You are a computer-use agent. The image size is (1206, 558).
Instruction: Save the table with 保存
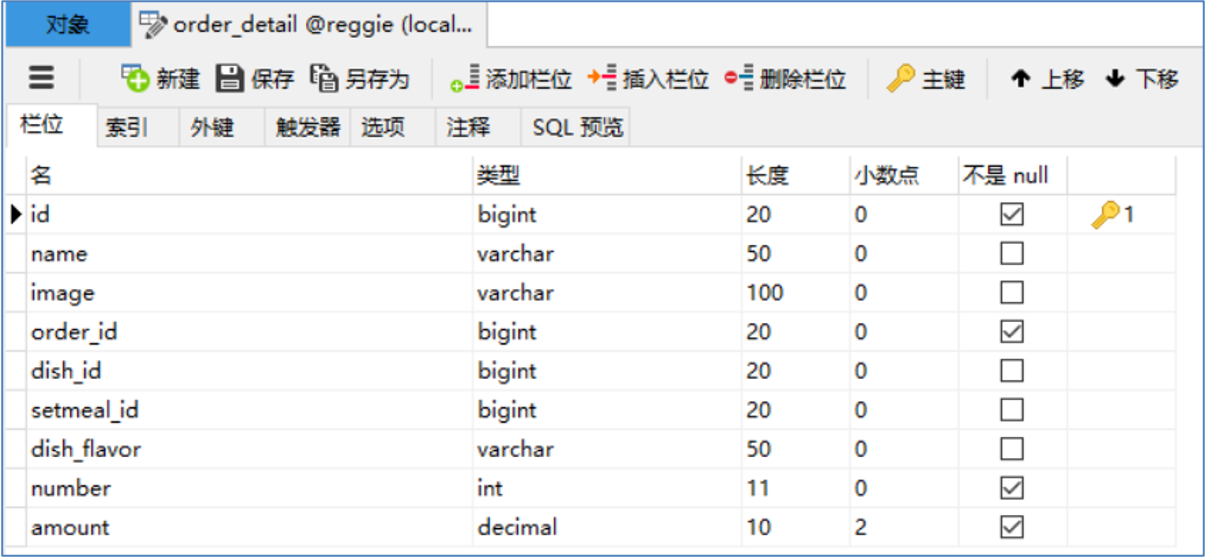(x=256, y=79)
